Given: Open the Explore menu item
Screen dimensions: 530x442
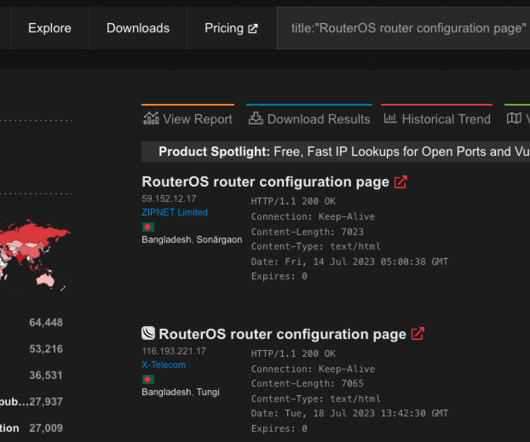Looking at the screenshot, I should point(50,28).
